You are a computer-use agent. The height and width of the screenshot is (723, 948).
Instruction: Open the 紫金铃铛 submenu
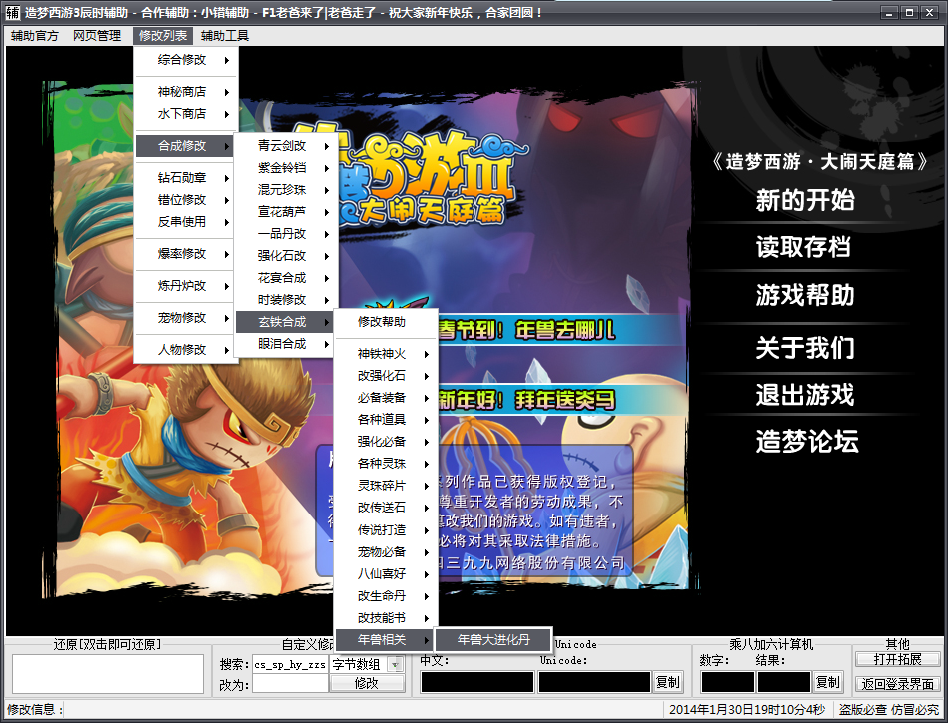click(x=286, y=167)
